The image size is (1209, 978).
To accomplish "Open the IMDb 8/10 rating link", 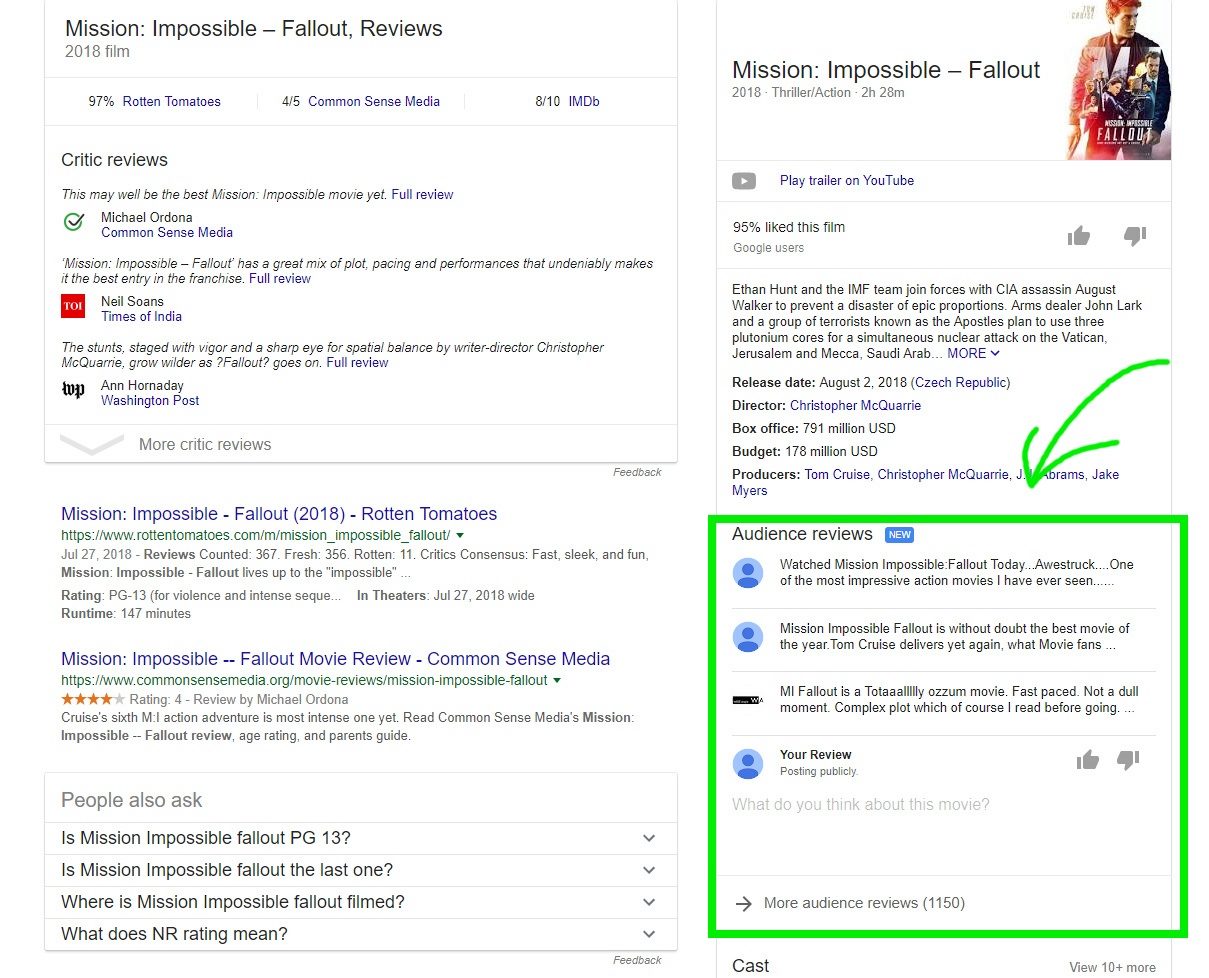I will coord(584,101).
